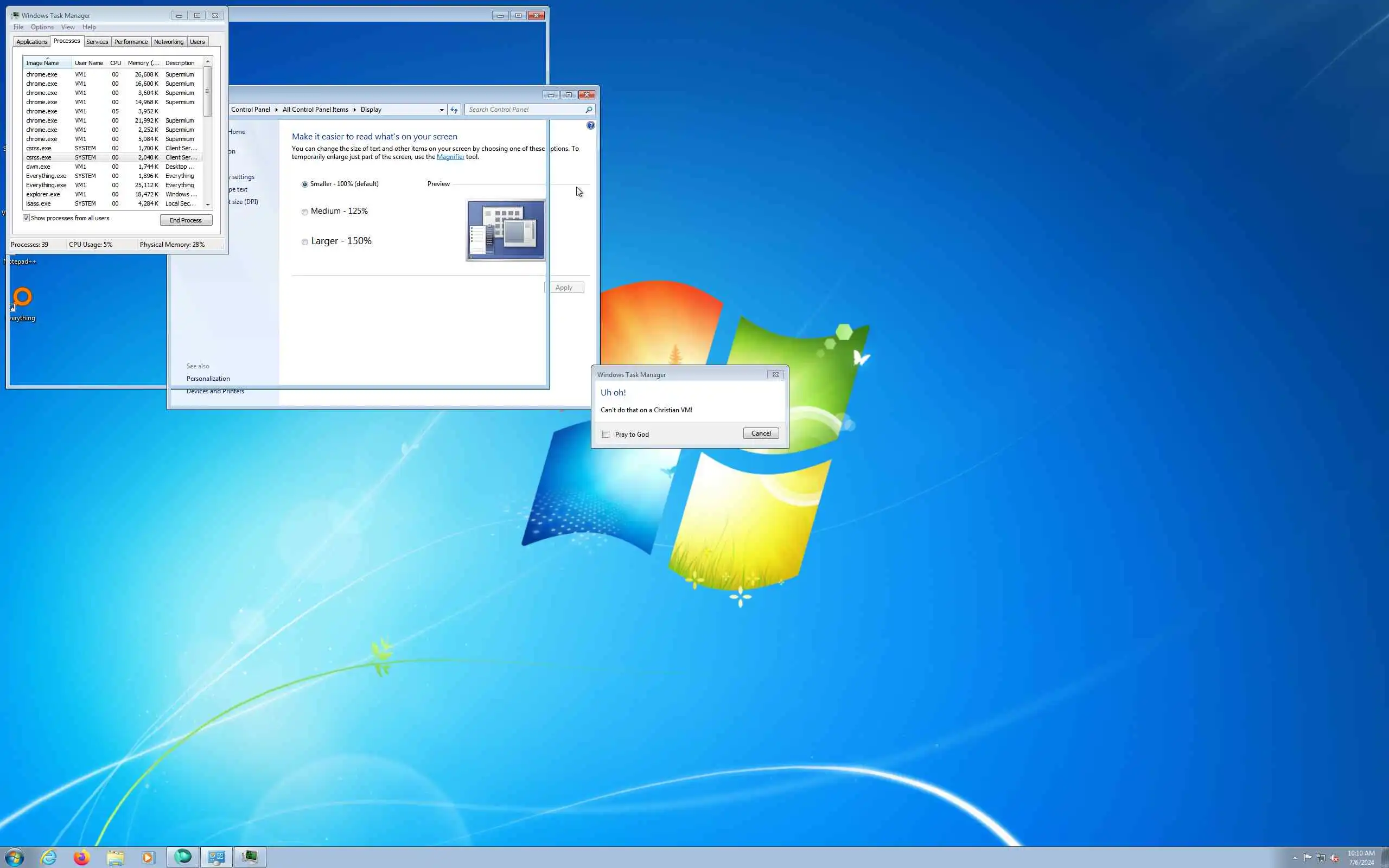The height and width of the screenshot is (868, 1389).
Task: Click the Control Panel refresh icon
Action: pos(454,110)
